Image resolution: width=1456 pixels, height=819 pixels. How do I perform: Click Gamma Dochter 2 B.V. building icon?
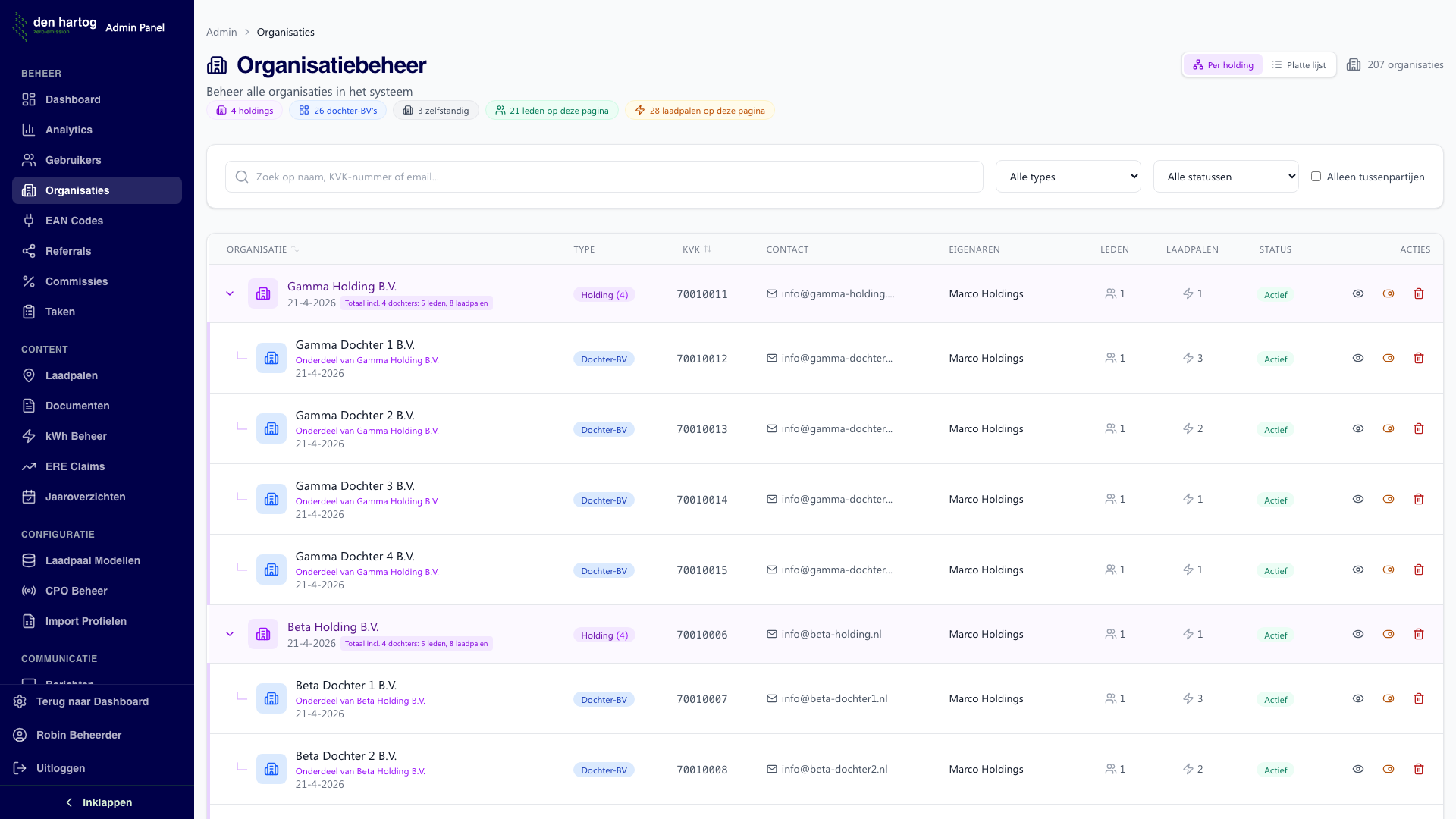coord(271,428)
